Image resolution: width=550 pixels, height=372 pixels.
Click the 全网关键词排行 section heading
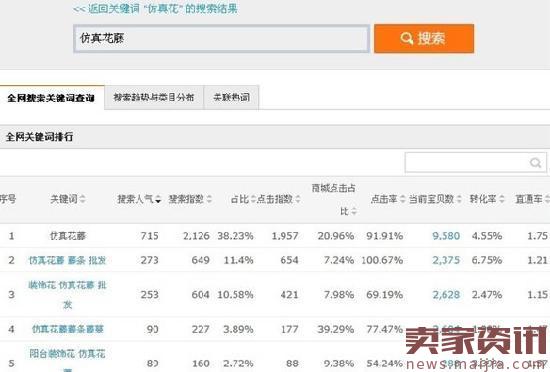(x=39, y=137)
